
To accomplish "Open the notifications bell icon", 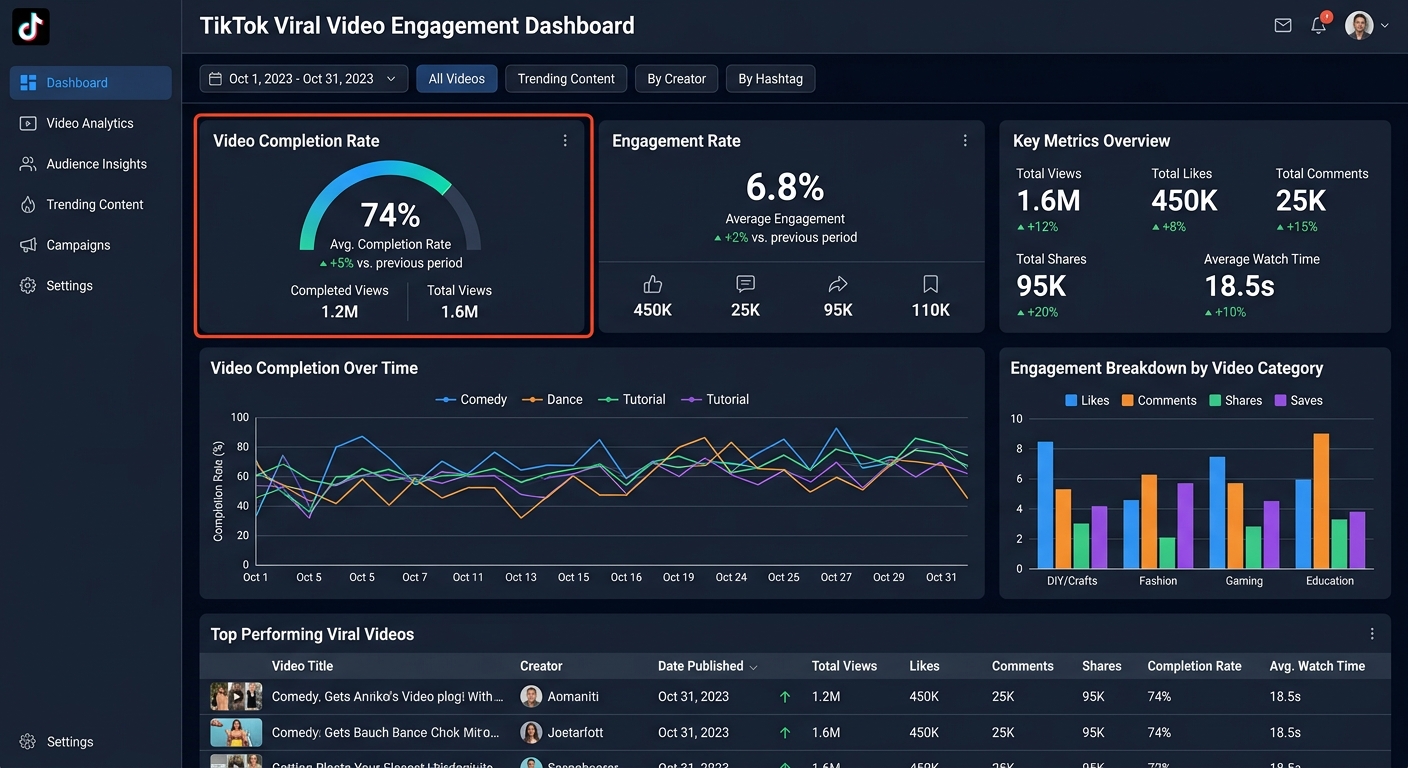I will point(1319,26).
